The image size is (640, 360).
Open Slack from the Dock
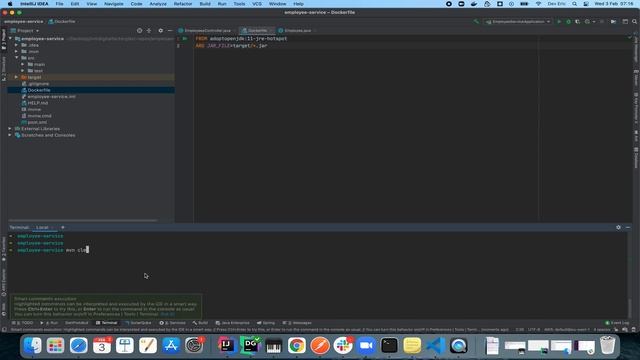pyautogui.click(x=343, y=345)
